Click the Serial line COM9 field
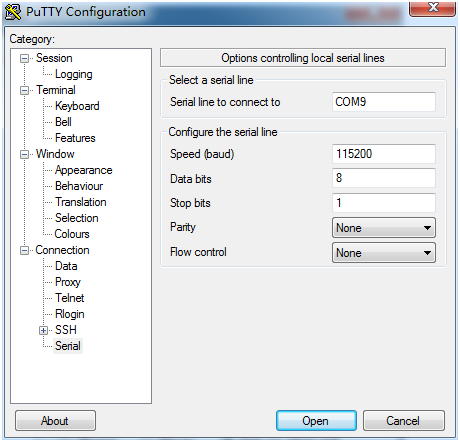This screenshot has height=442, width=460. click(384, 102)
